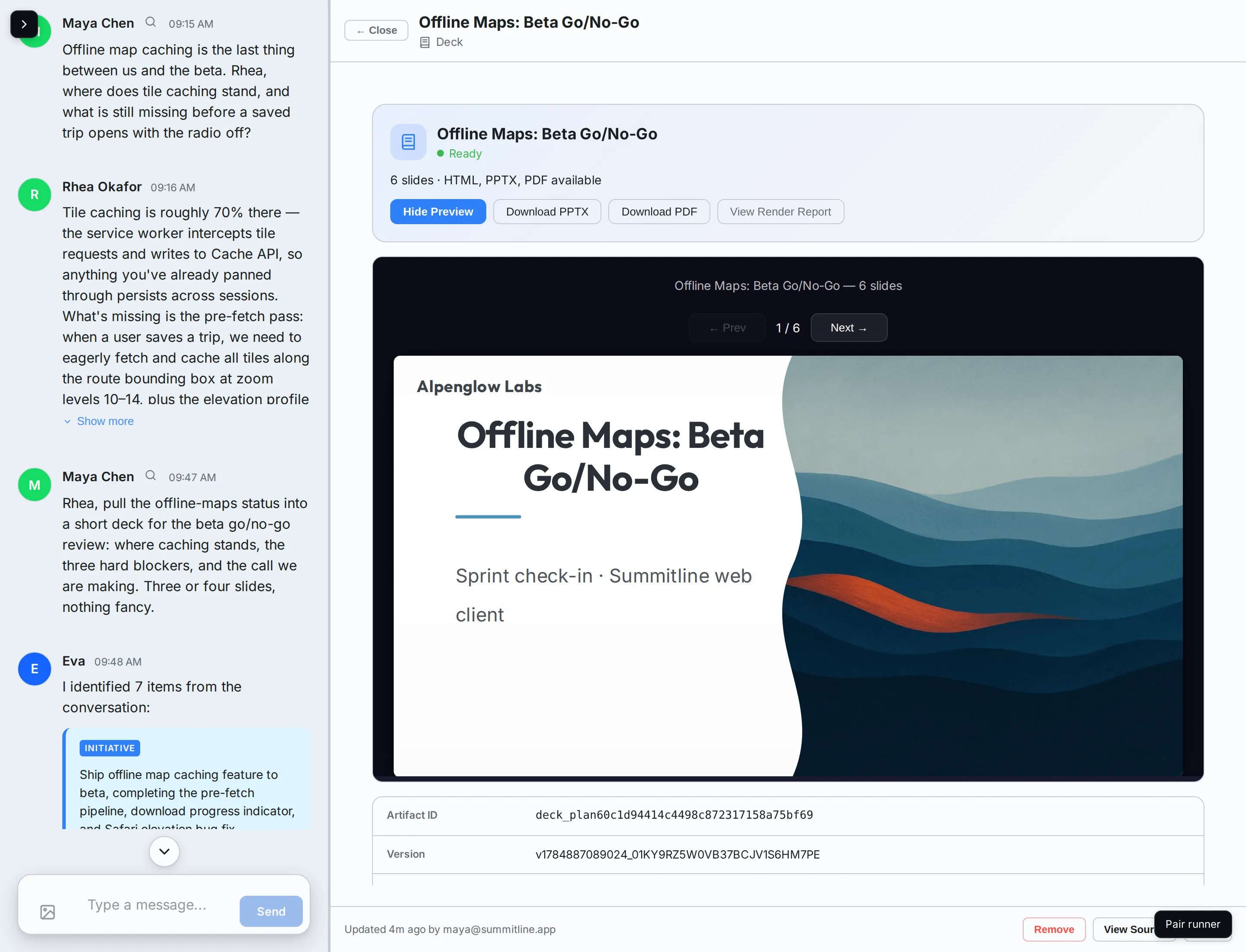Click Alpenglow Labs label on slide

479,386
